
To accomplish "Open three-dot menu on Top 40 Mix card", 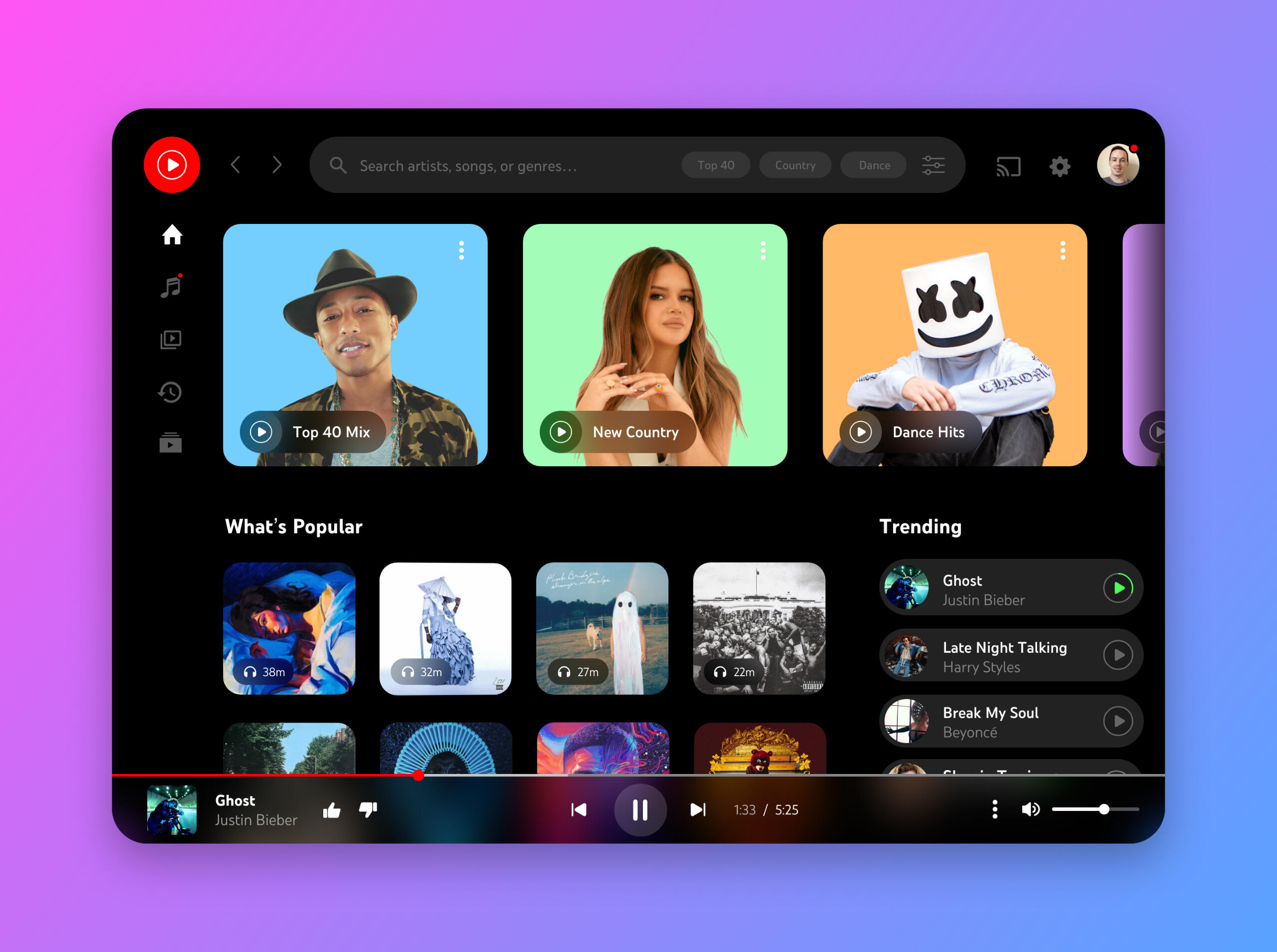I will 461,251.
